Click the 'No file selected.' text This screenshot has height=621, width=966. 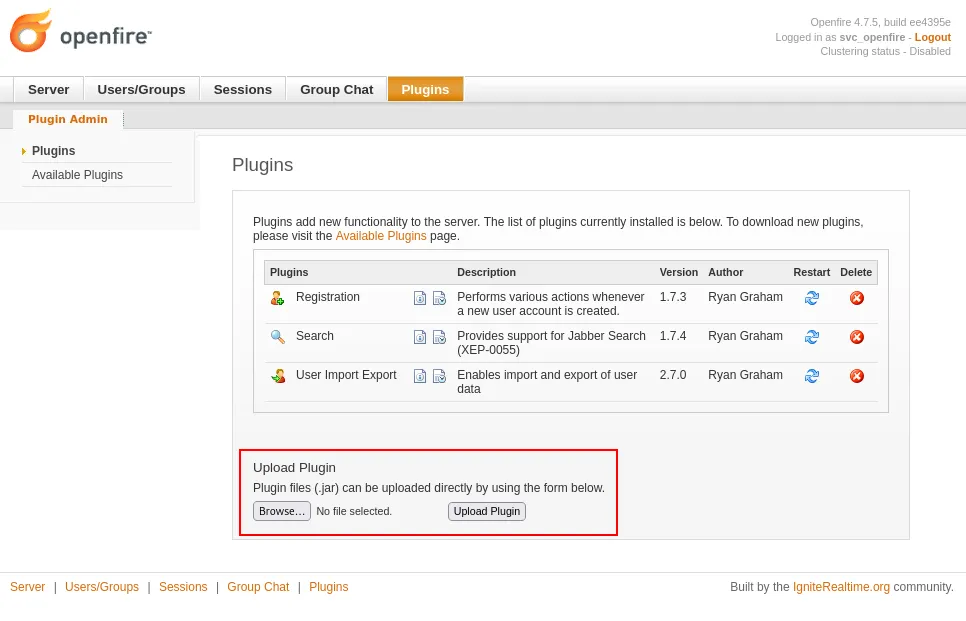(354, 511)
